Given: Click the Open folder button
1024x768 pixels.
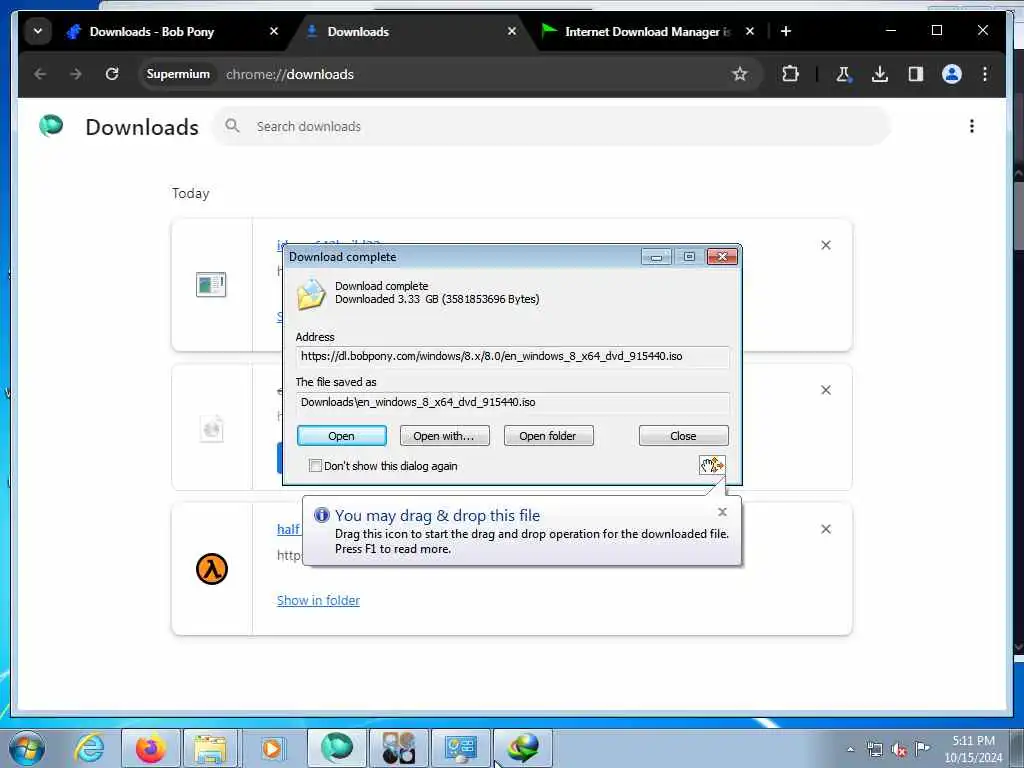Looking at the screenshot, I should coord(549,436).
